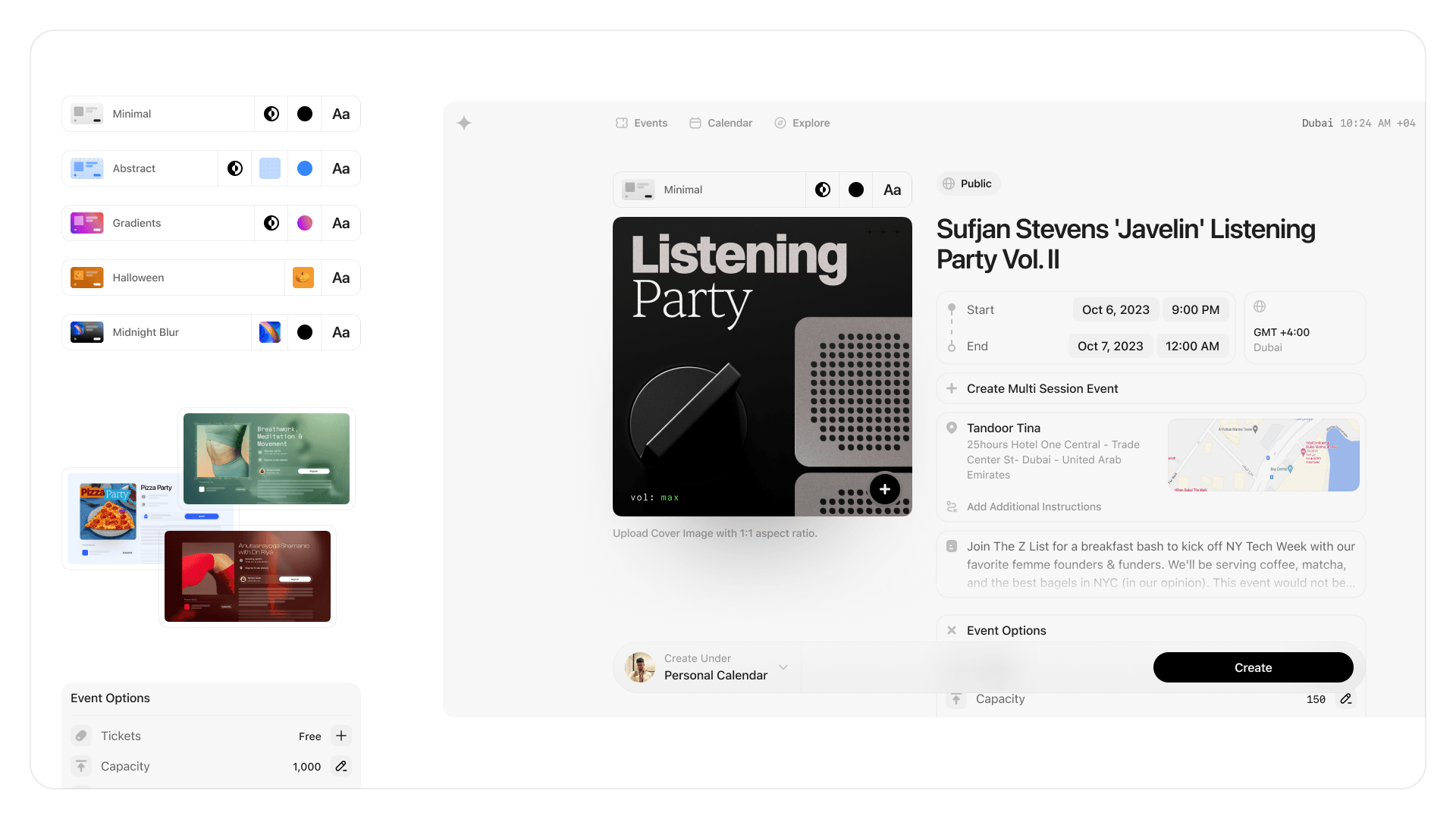Change start date Oct 6, 2023
The height and width of the screenshot is (819, 1456).
click(x=1116, y=309)
